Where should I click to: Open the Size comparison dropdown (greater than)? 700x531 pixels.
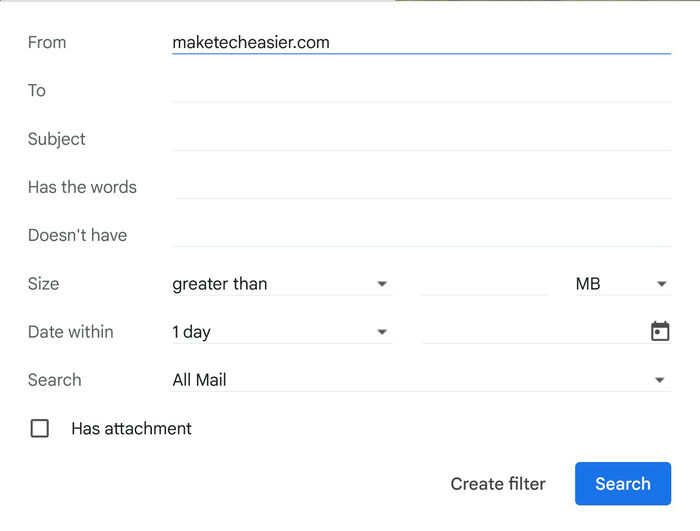282,284
